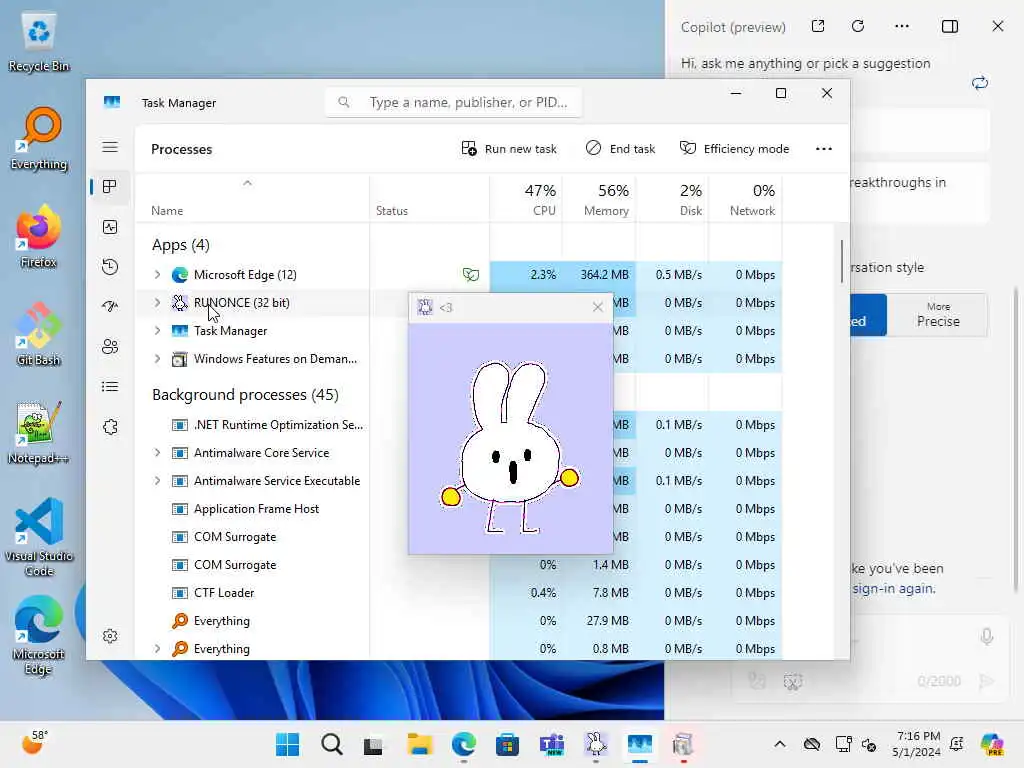Click the bunny icon in popup title bar

[424, 307]
